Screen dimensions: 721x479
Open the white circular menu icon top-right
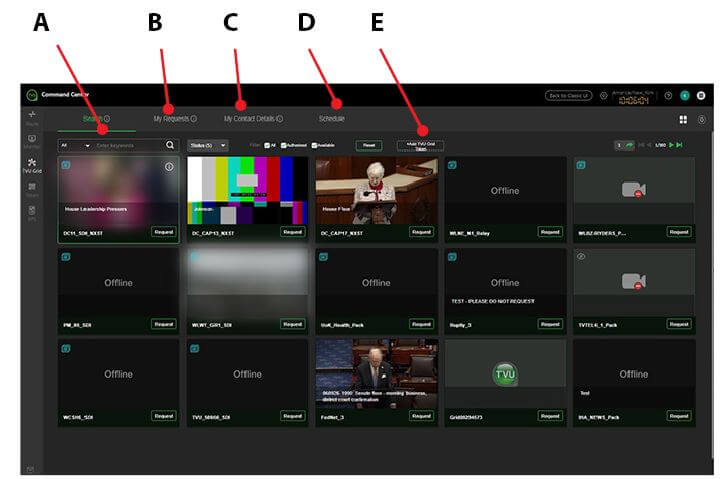click(701, 96)
